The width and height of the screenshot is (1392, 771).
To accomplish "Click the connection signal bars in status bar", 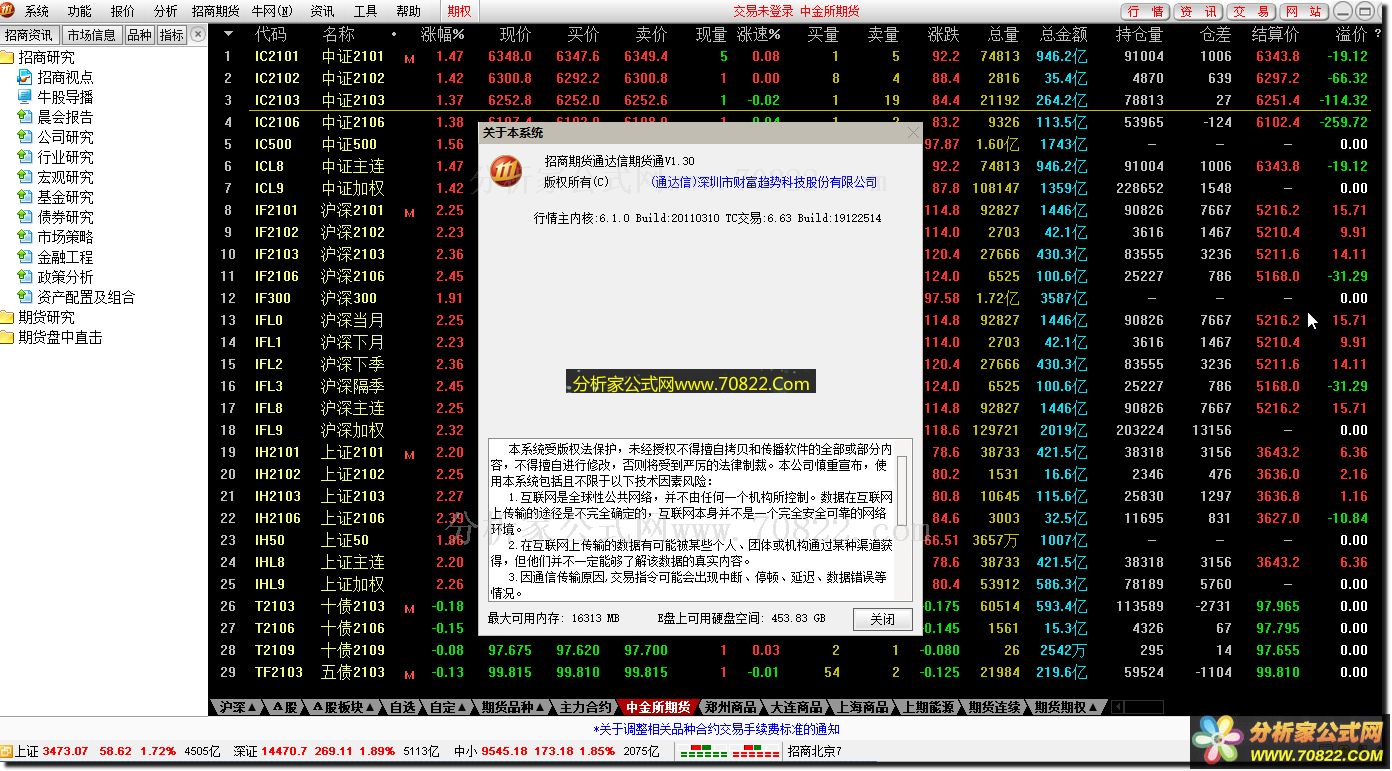I will (729, 751).
